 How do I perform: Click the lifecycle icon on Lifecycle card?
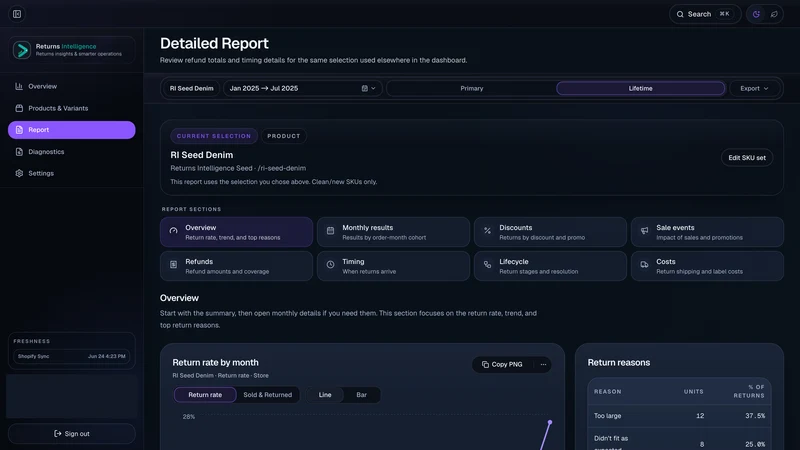[x=487, y=265]
